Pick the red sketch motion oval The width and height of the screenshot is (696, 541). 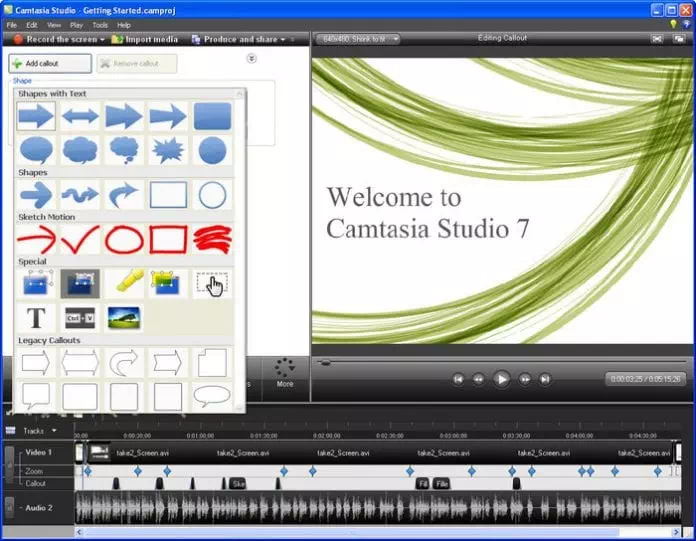(x=124, y=239)
